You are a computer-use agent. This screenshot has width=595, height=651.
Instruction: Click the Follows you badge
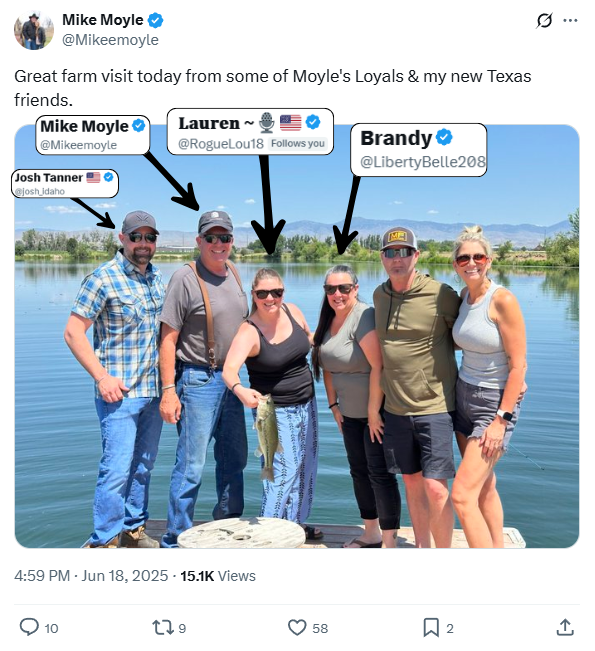[298, 144]
